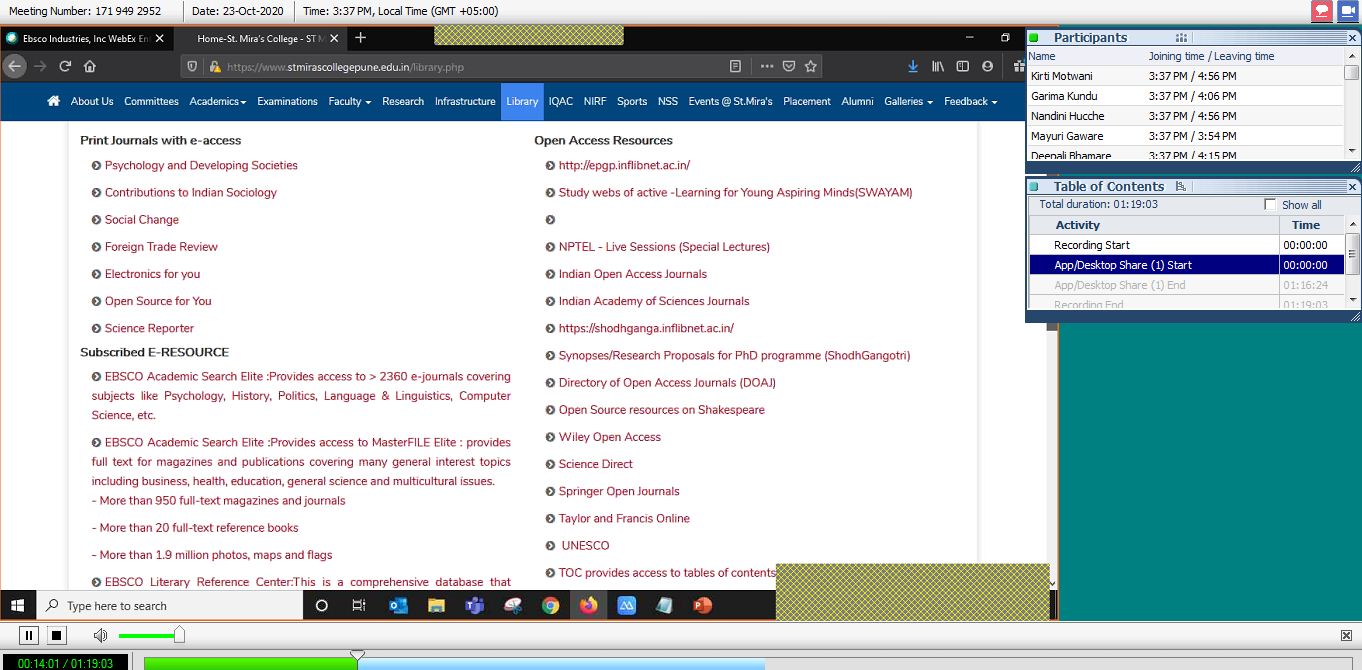Pause the recording playback
The width and height of the screenshot is (1362, 670).
[x=29, y=635]
